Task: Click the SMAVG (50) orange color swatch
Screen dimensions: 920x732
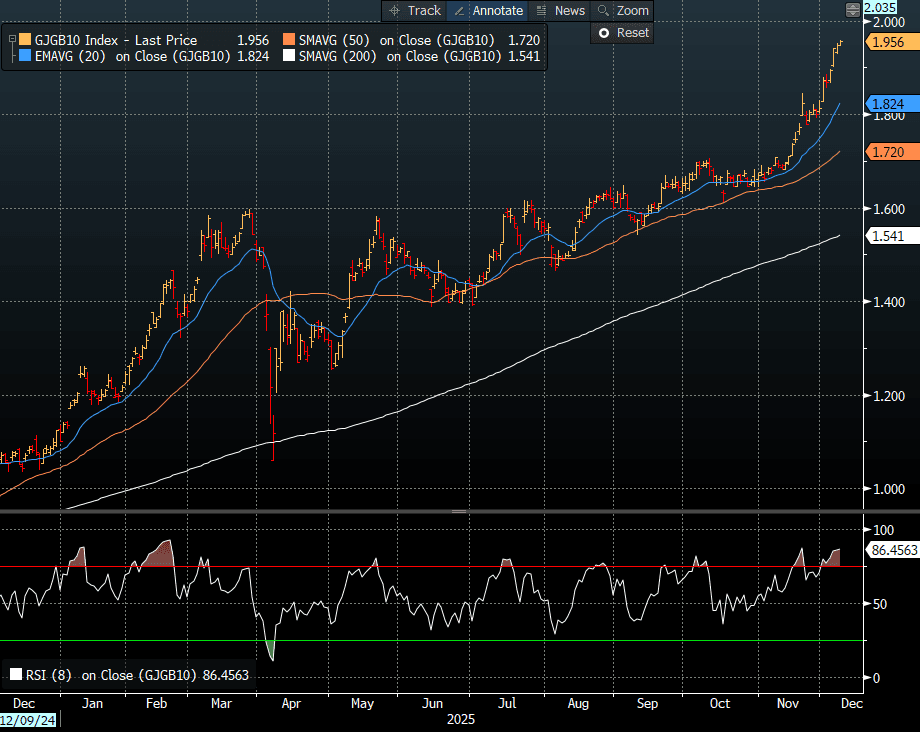Action: point(290,40)
